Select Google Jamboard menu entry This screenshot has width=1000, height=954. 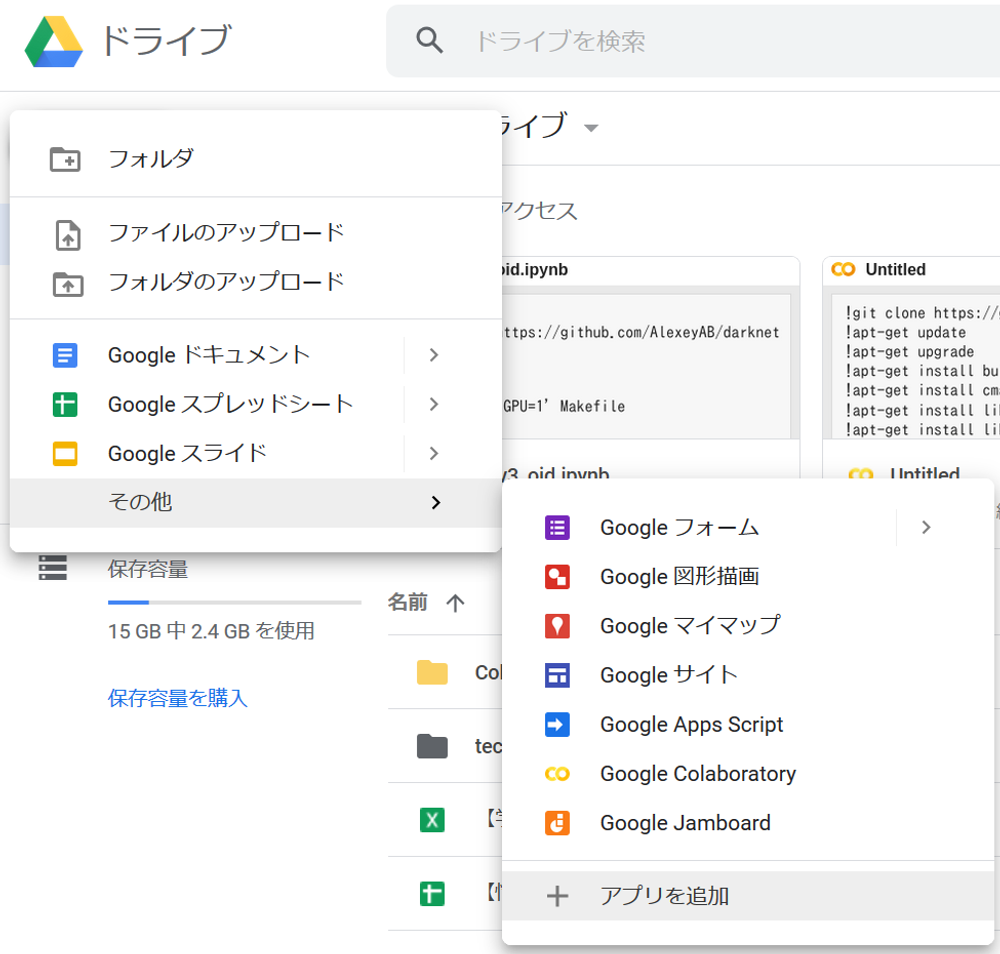(748, 823)
